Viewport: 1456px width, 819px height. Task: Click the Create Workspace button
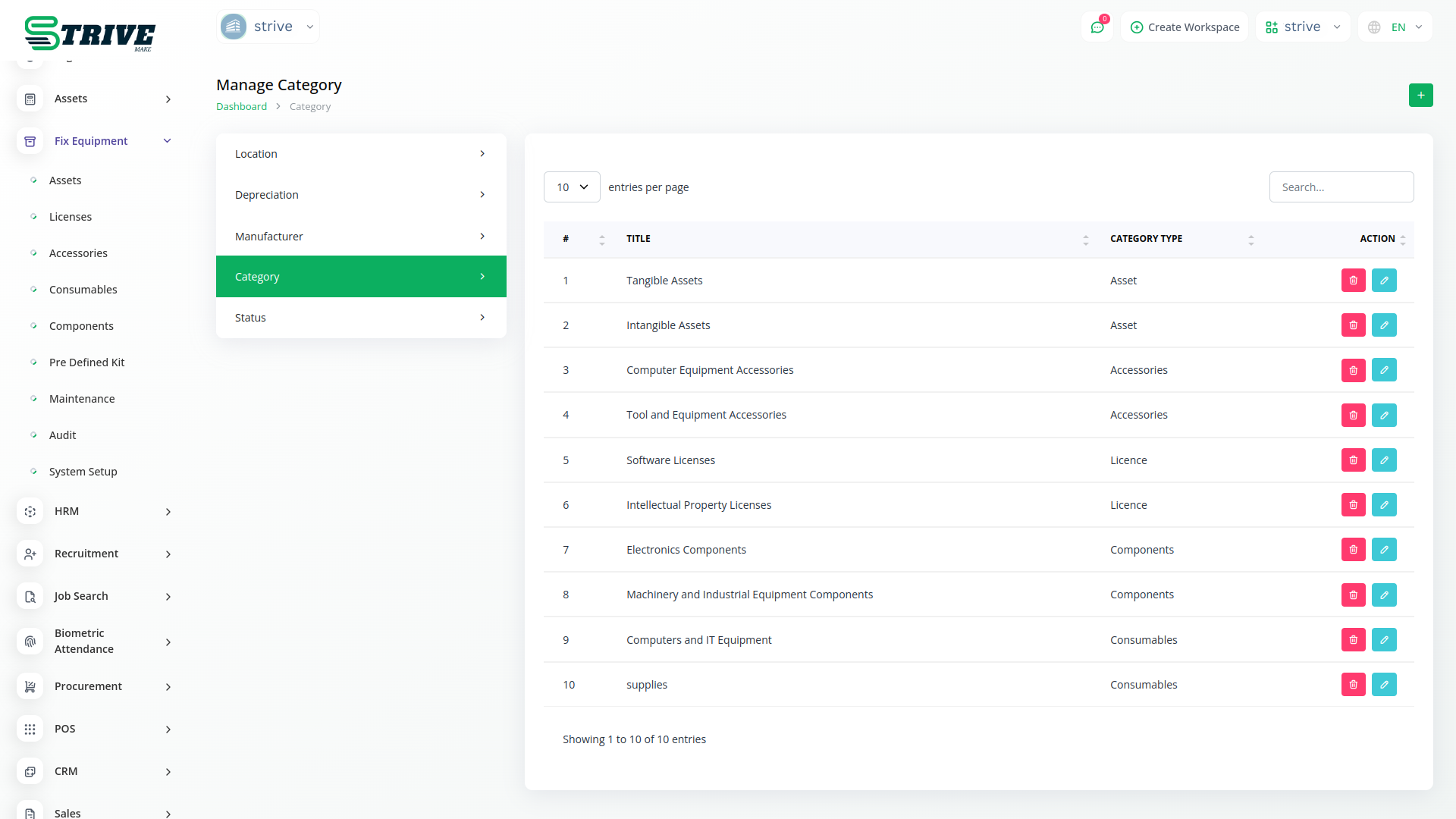[1185, 27]
